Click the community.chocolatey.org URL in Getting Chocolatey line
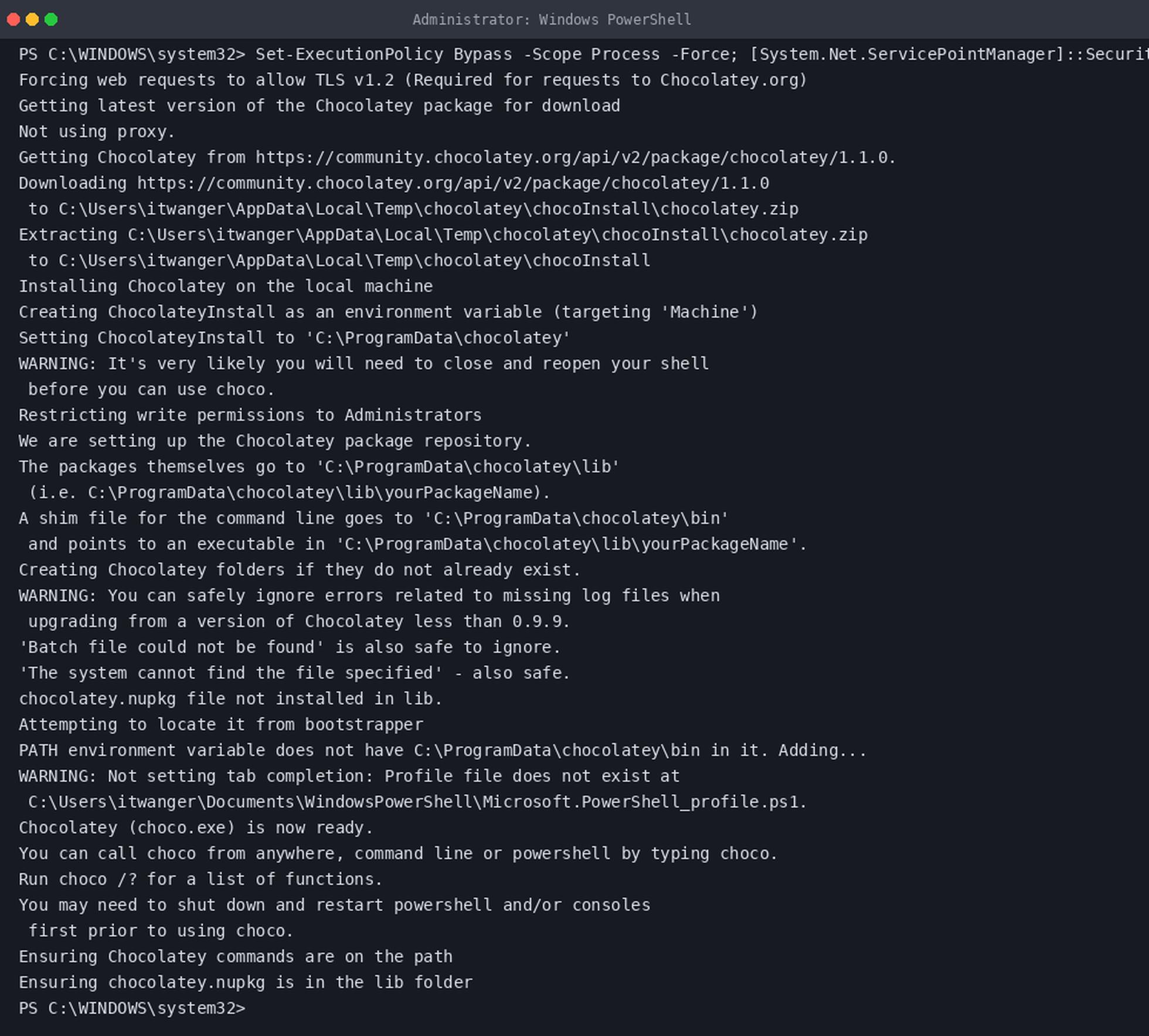The width and height of the screenshot is (1149, 1036). pyautogui.click(x=576, y=157)
